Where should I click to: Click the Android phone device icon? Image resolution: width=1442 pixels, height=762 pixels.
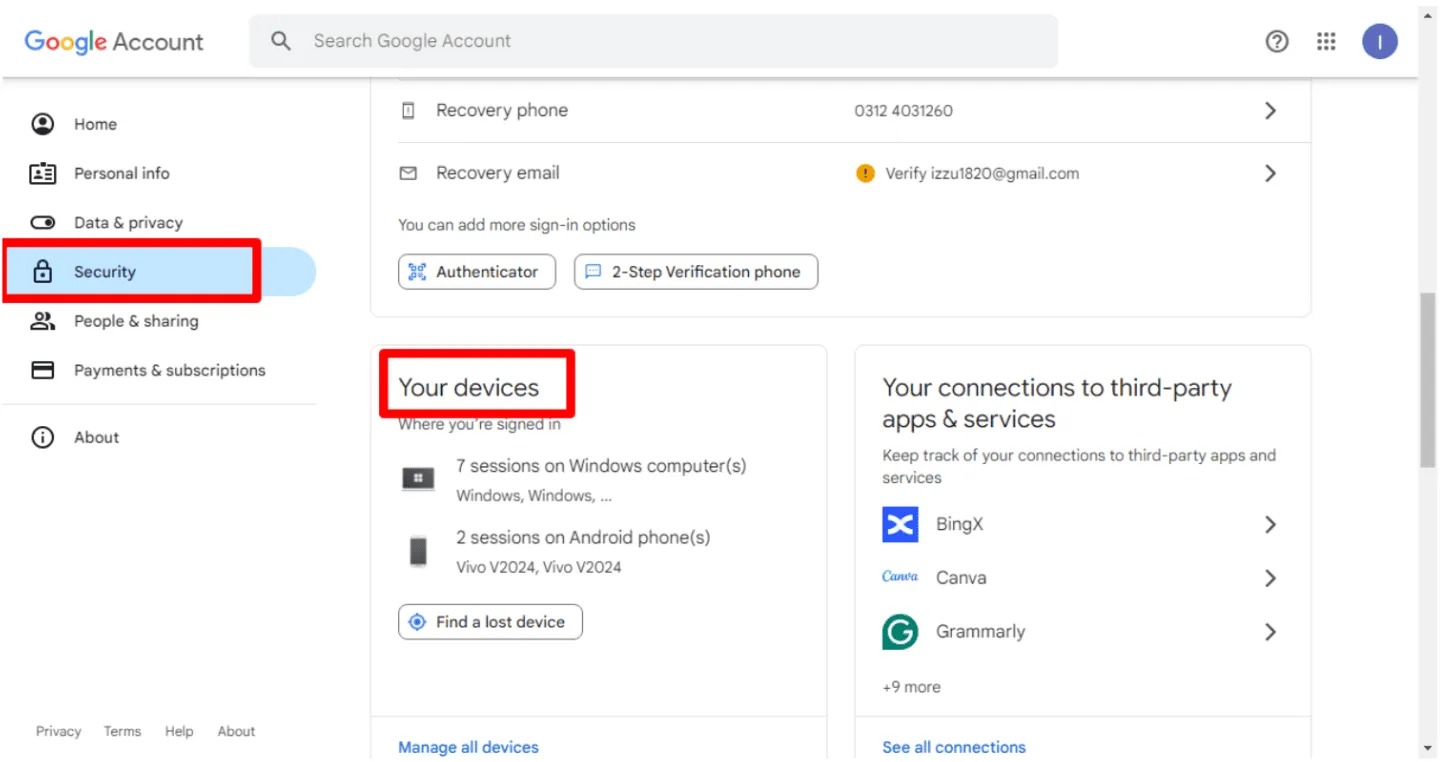[x=418, y=551]
